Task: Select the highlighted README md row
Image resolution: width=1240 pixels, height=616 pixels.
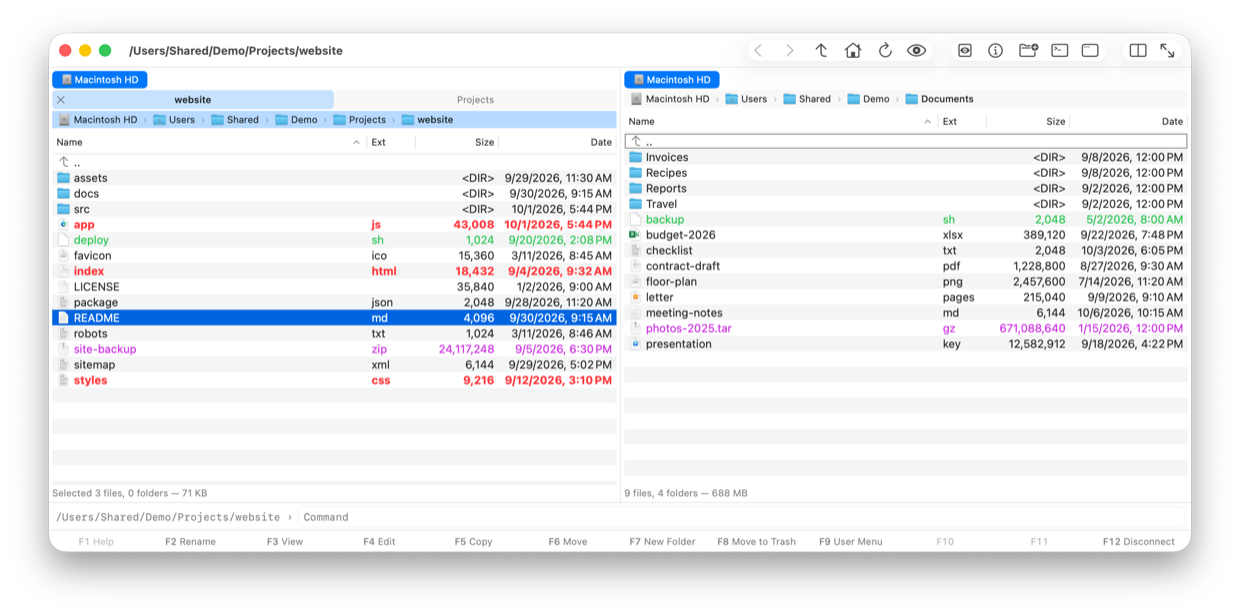Action: click(334, 318)
